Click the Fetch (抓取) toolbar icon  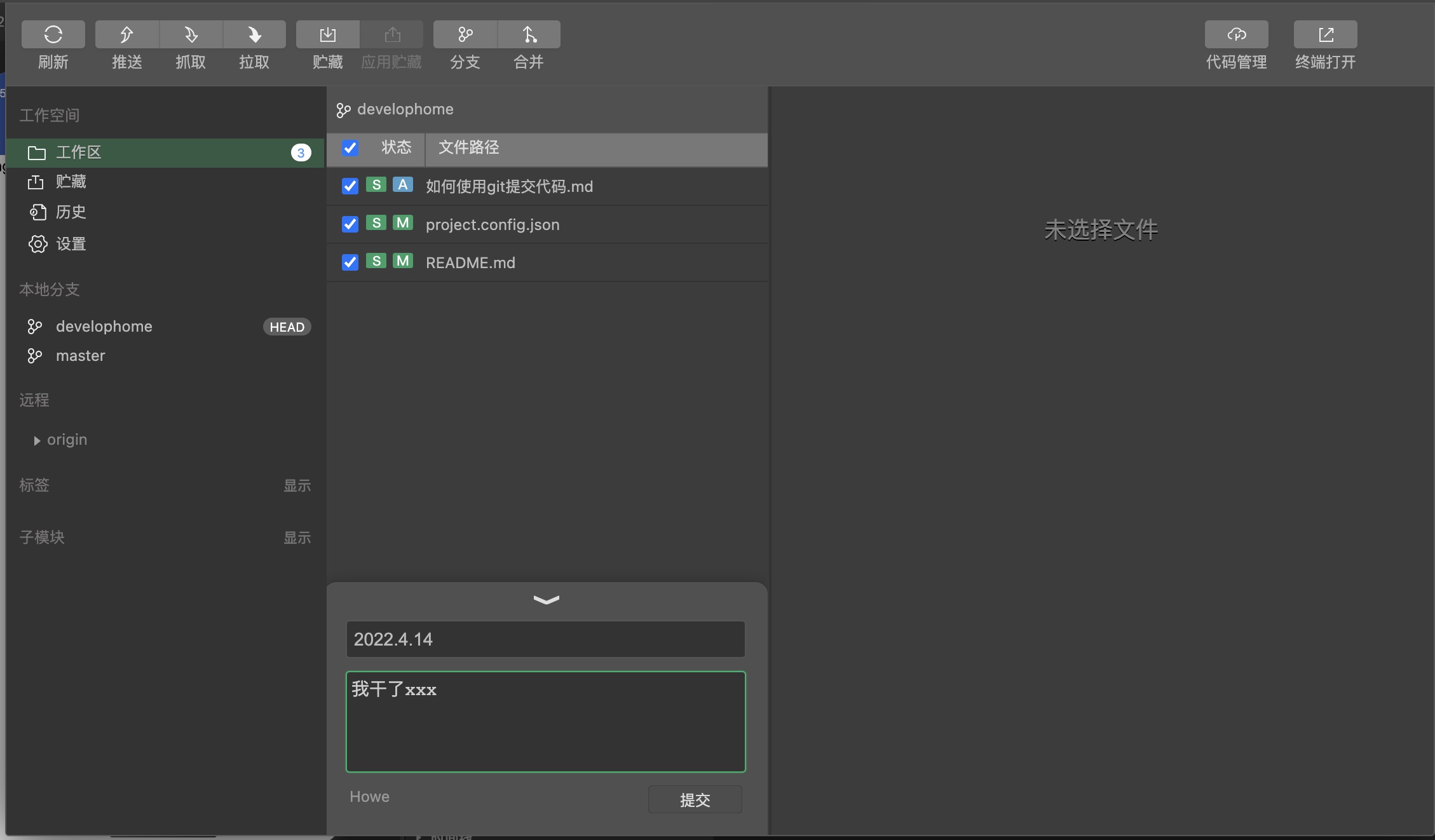click(191, 34)
